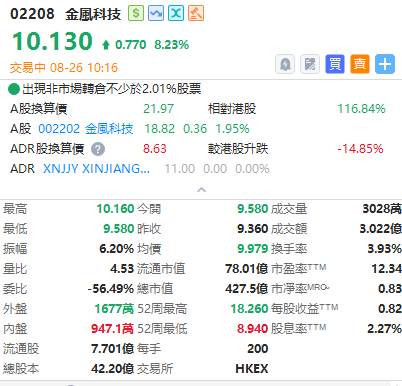Click the 委比 value -56.49%
402x386 pixels.
pyautogui.click(x=111, y=289)
